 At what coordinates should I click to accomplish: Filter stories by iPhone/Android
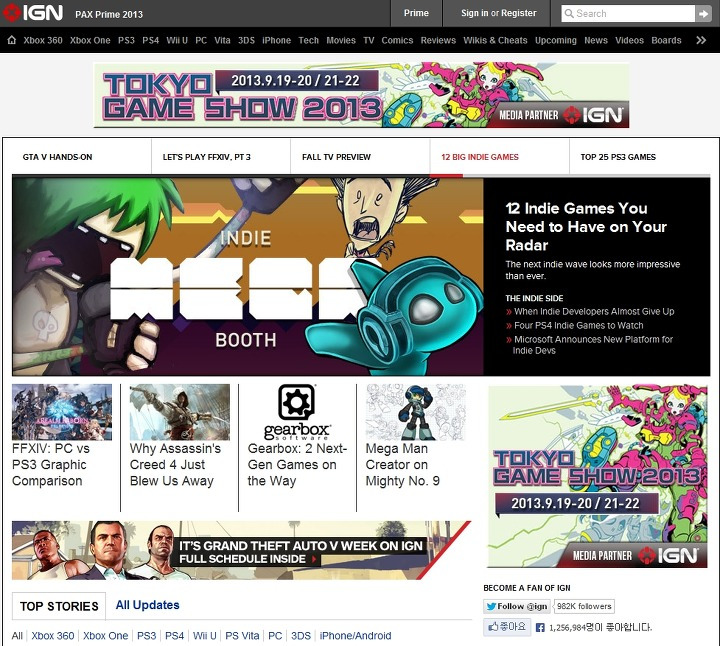(x=355, y=636)
